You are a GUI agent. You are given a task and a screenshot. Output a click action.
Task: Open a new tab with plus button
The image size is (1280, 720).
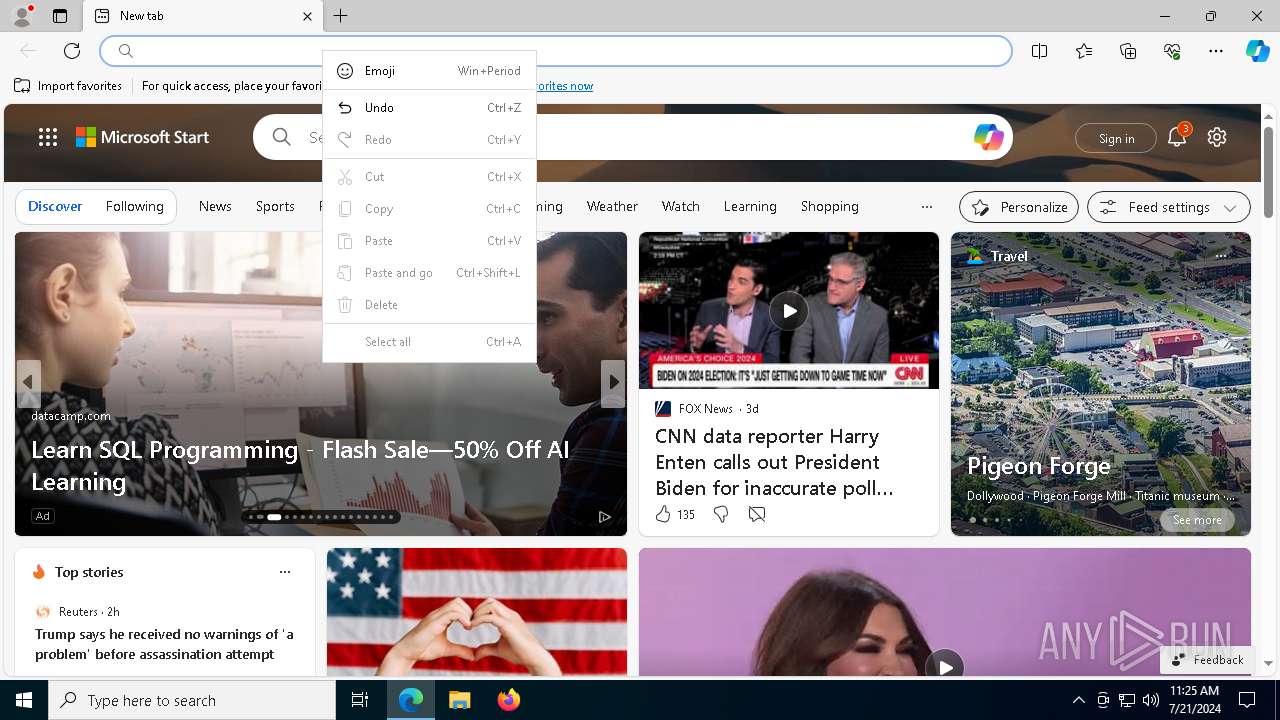[x=341, y=16]
